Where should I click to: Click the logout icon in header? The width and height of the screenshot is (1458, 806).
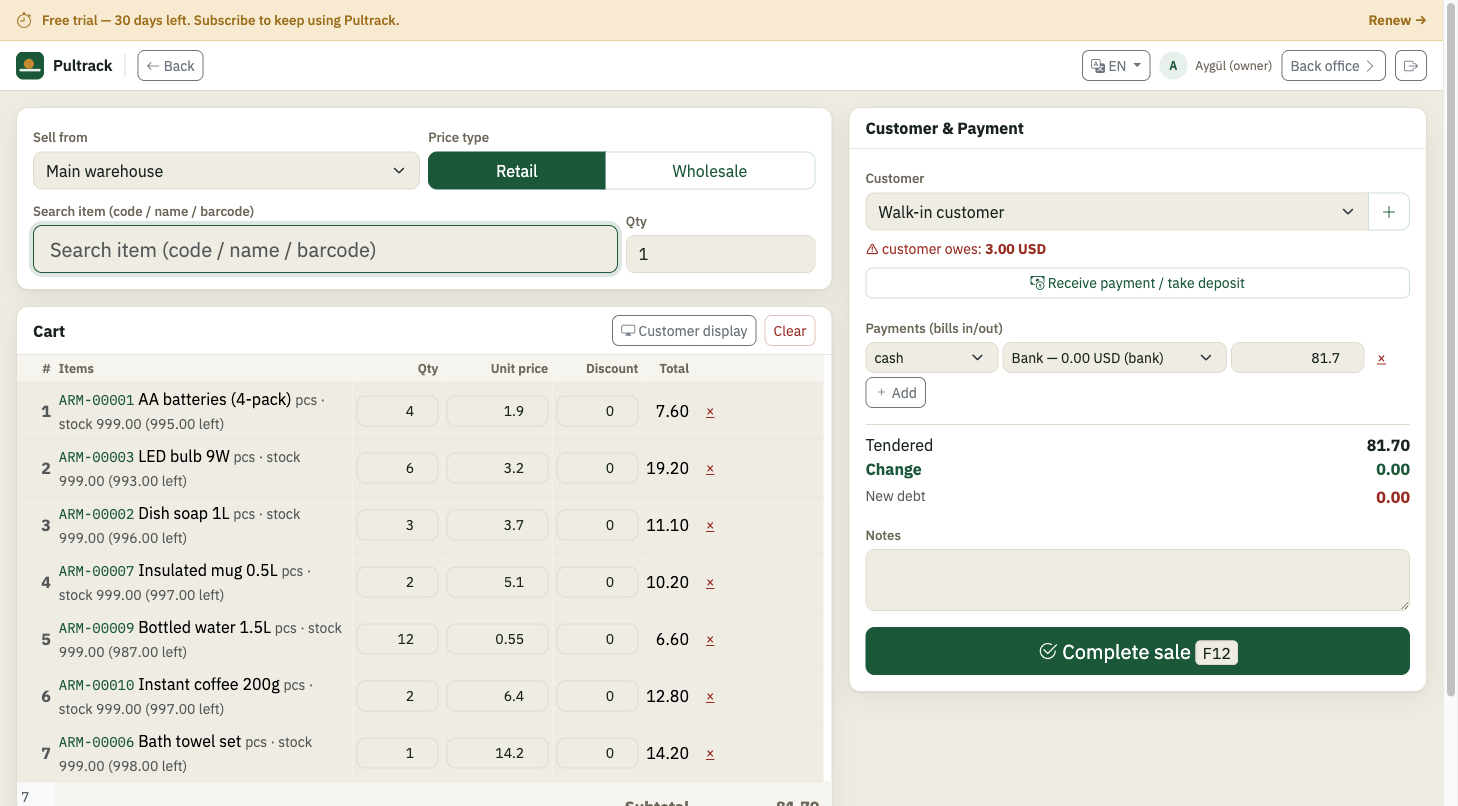[x=1411, y=66]
